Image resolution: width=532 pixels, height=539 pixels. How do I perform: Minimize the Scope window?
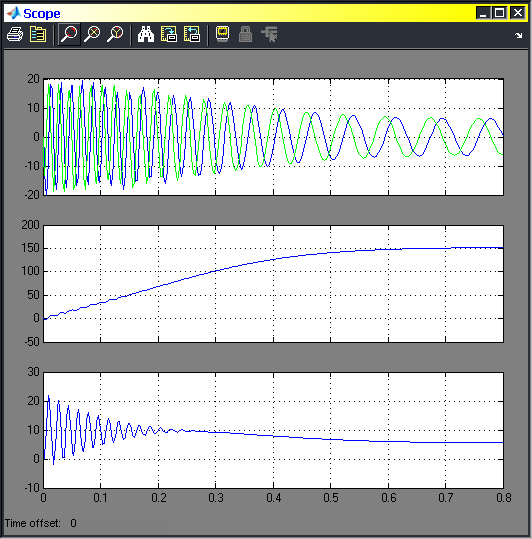click(x=483, y=13)
